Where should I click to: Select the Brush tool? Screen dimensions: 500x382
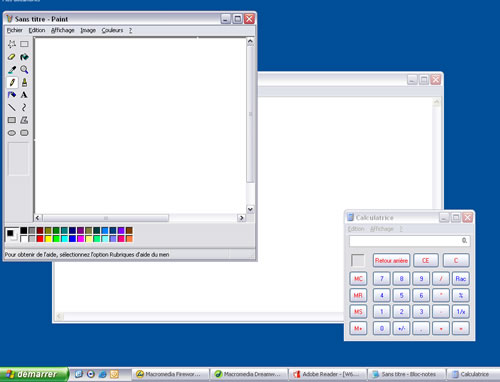pyautogui.click(x=24, y=82)
